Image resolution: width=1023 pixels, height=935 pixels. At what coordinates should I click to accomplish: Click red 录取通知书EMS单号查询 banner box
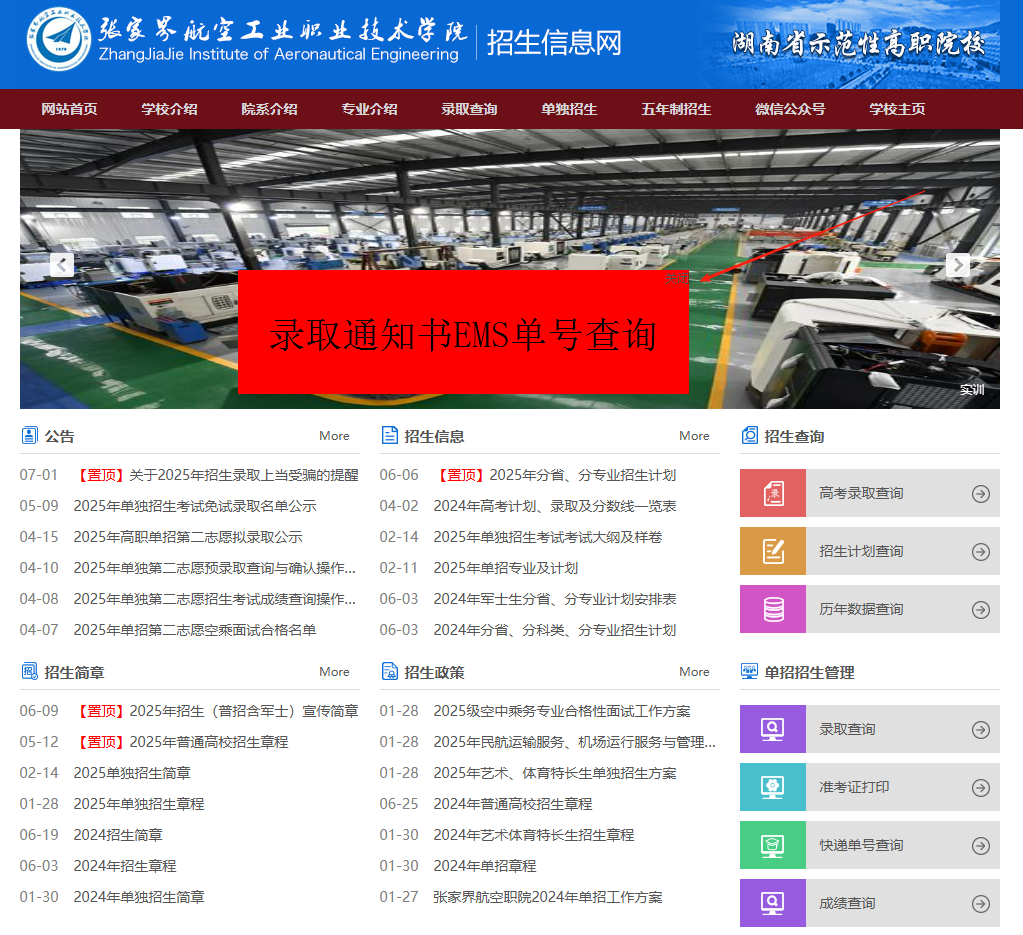pos(463,332)
